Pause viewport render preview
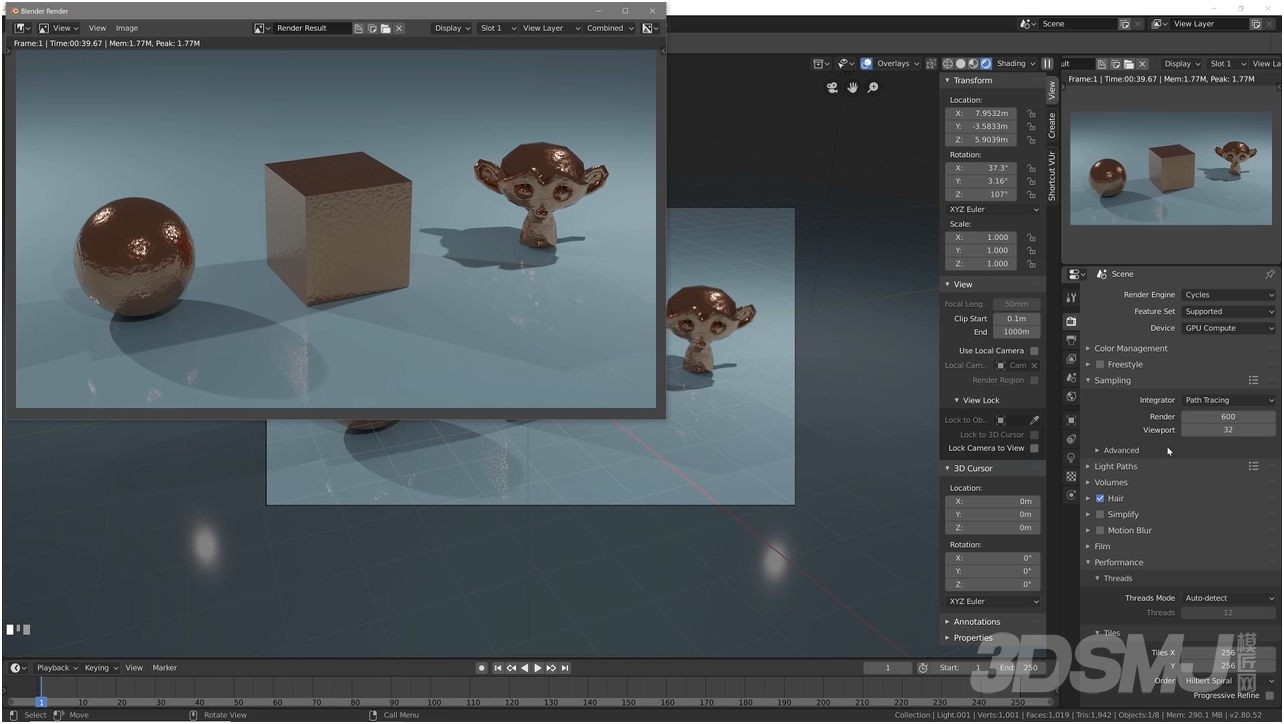Image resolution: width=1284 pixels, height=724 pixels. click(x=1047, y=64)
